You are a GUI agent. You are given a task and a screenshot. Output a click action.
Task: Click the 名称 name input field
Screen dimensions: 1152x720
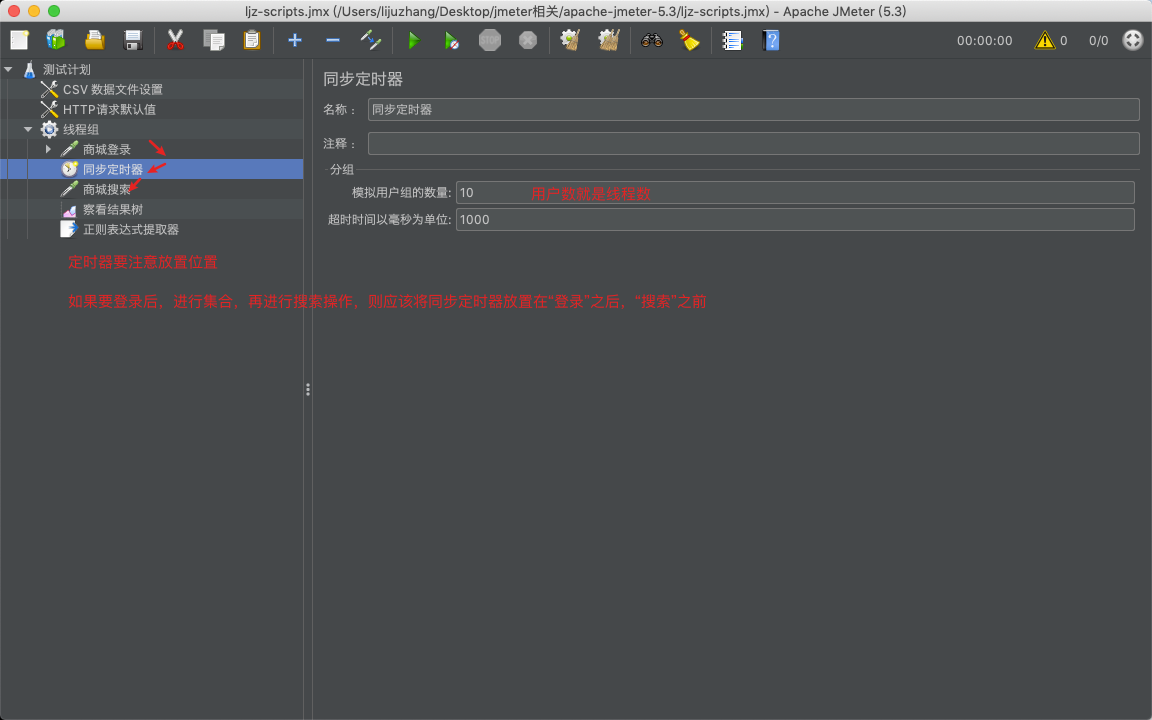pyautogui.click(x=753, y=109)
